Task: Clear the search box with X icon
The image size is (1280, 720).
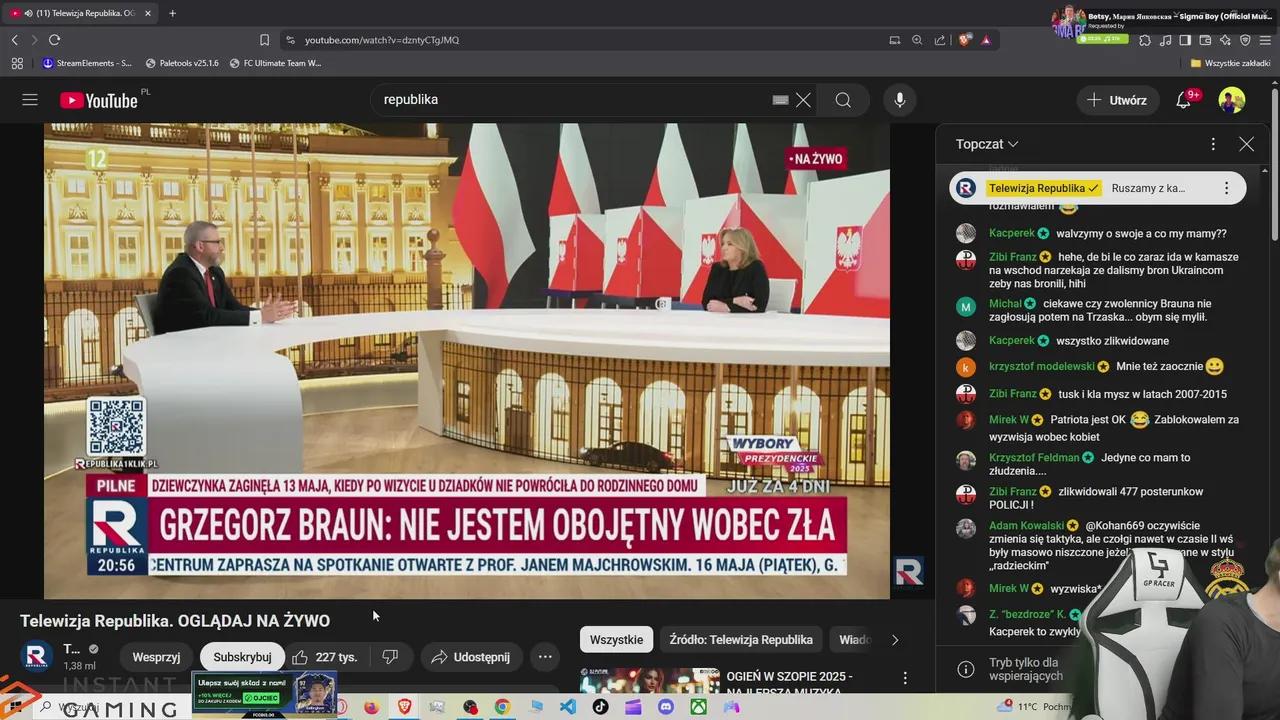Action: click(803, 100)
